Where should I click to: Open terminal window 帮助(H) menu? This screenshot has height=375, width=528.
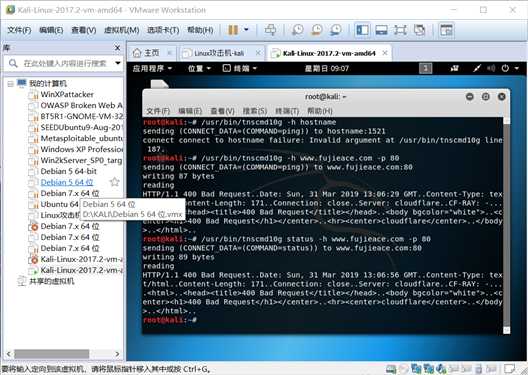point(320,111)
